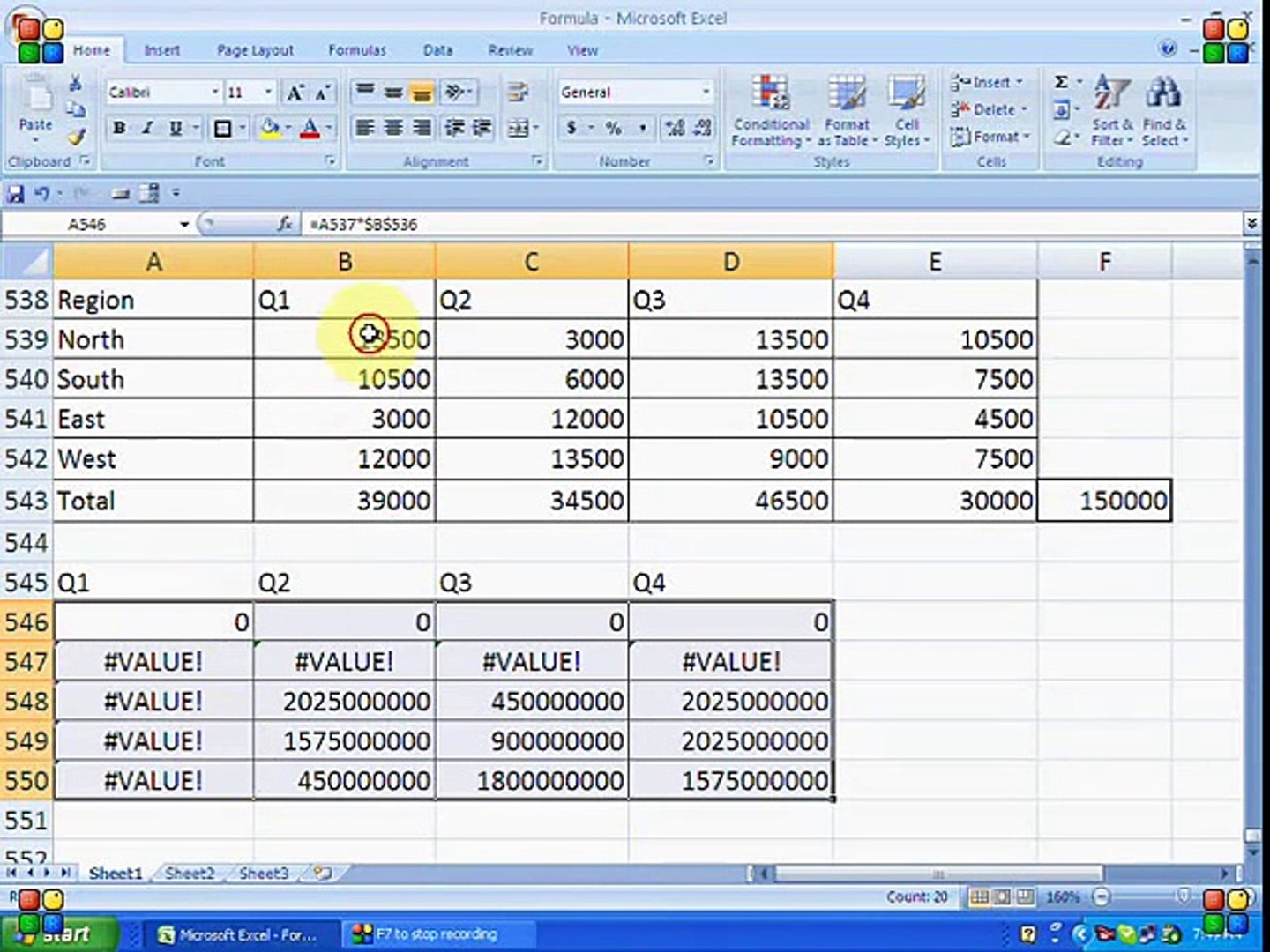
Task: Open the Page Layout ribbon tab
Action: coord(256,50)
